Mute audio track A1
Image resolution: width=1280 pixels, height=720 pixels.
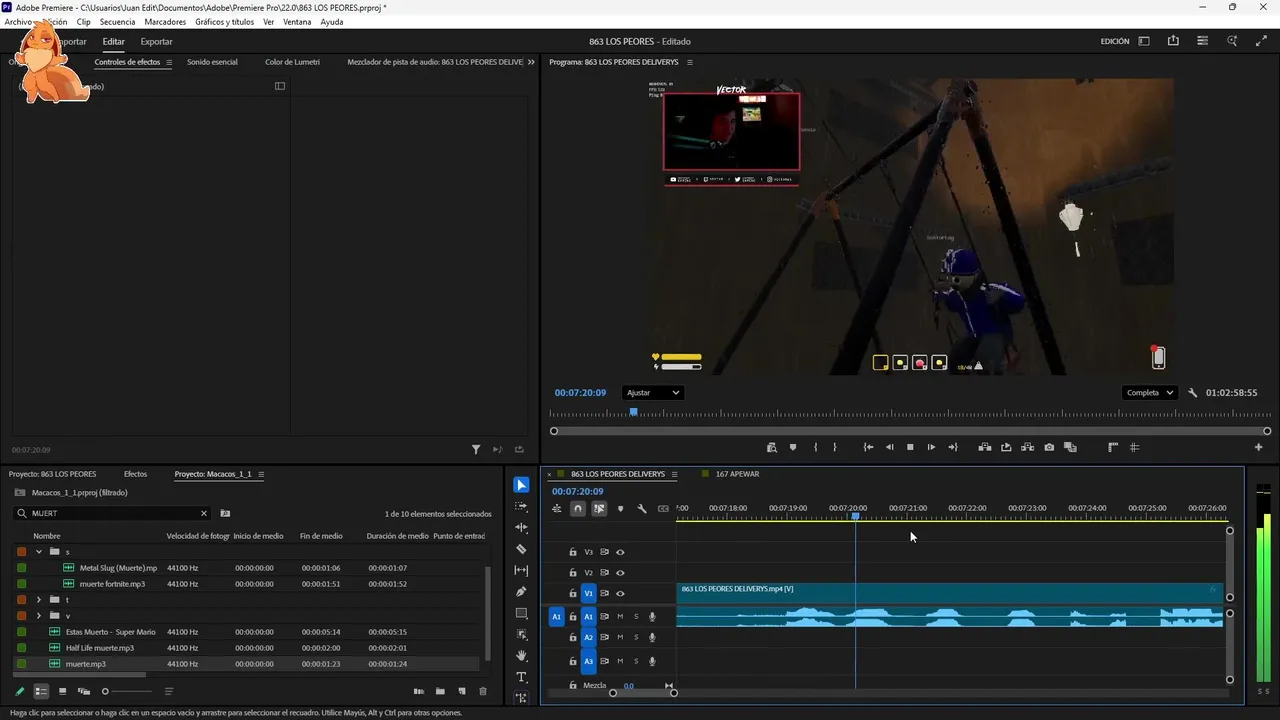pos(620,617)
